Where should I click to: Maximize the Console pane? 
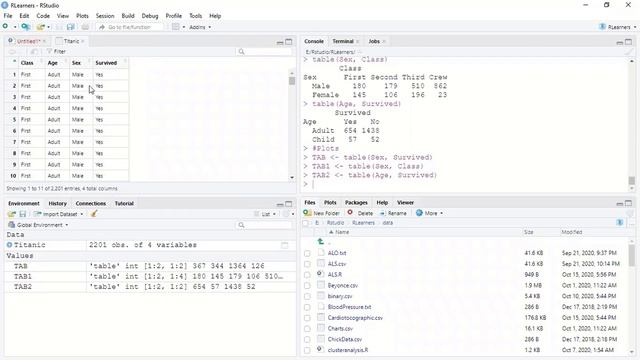(x=629, y=42)
